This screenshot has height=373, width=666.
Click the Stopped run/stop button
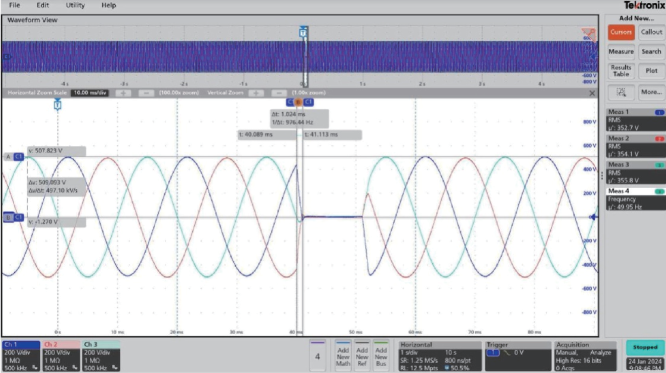pos(645,348)
